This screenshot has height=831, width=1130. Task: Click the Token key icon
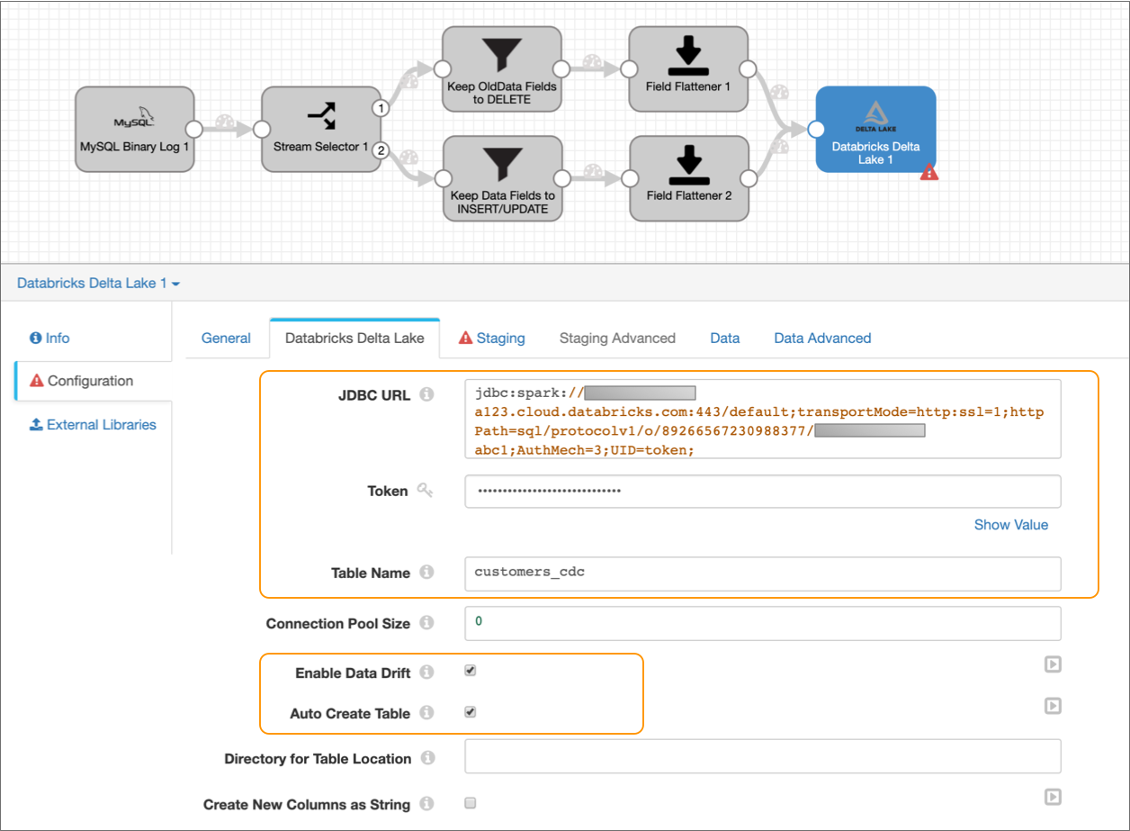[425, 490]
